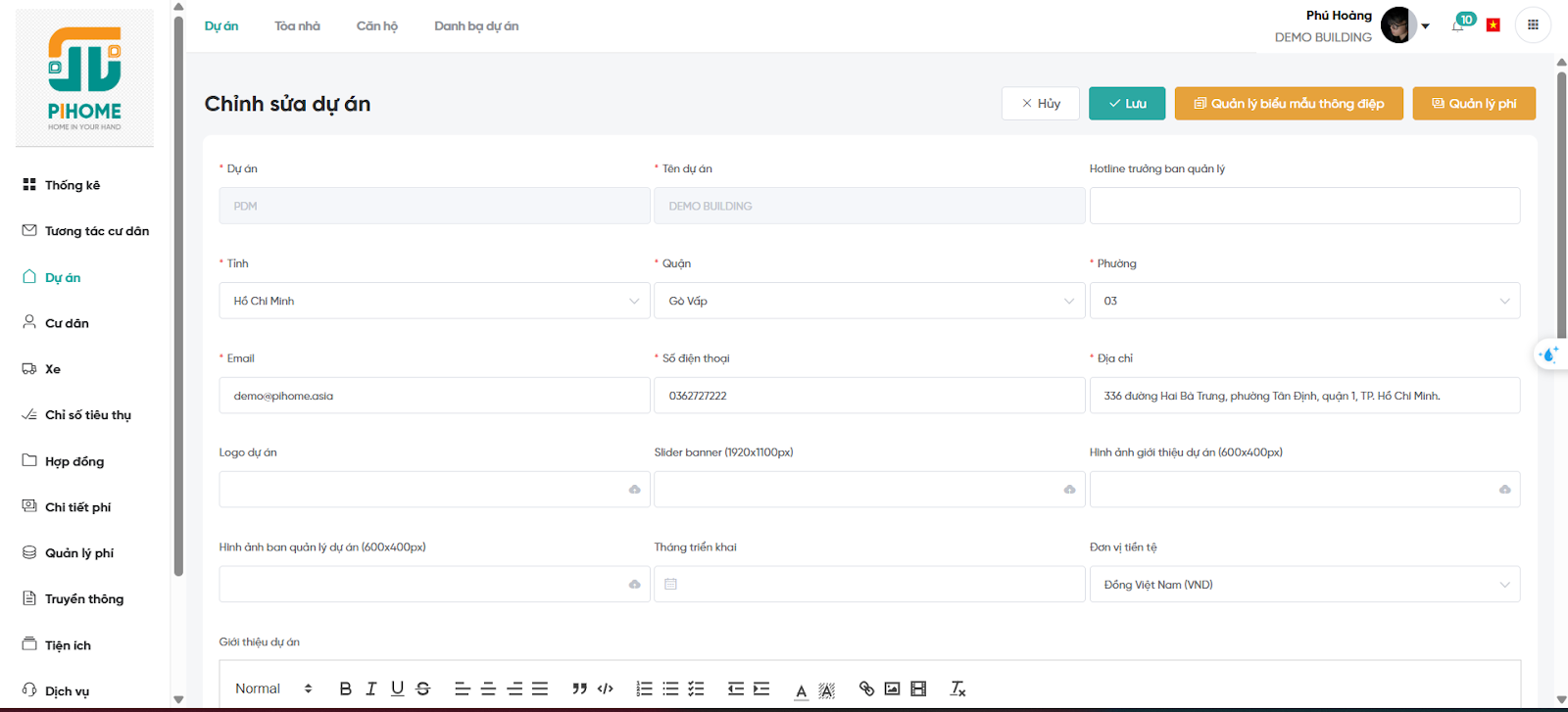The image size is (1568, 712).
Task: Toggle underline text formatting
Action: 397,688
